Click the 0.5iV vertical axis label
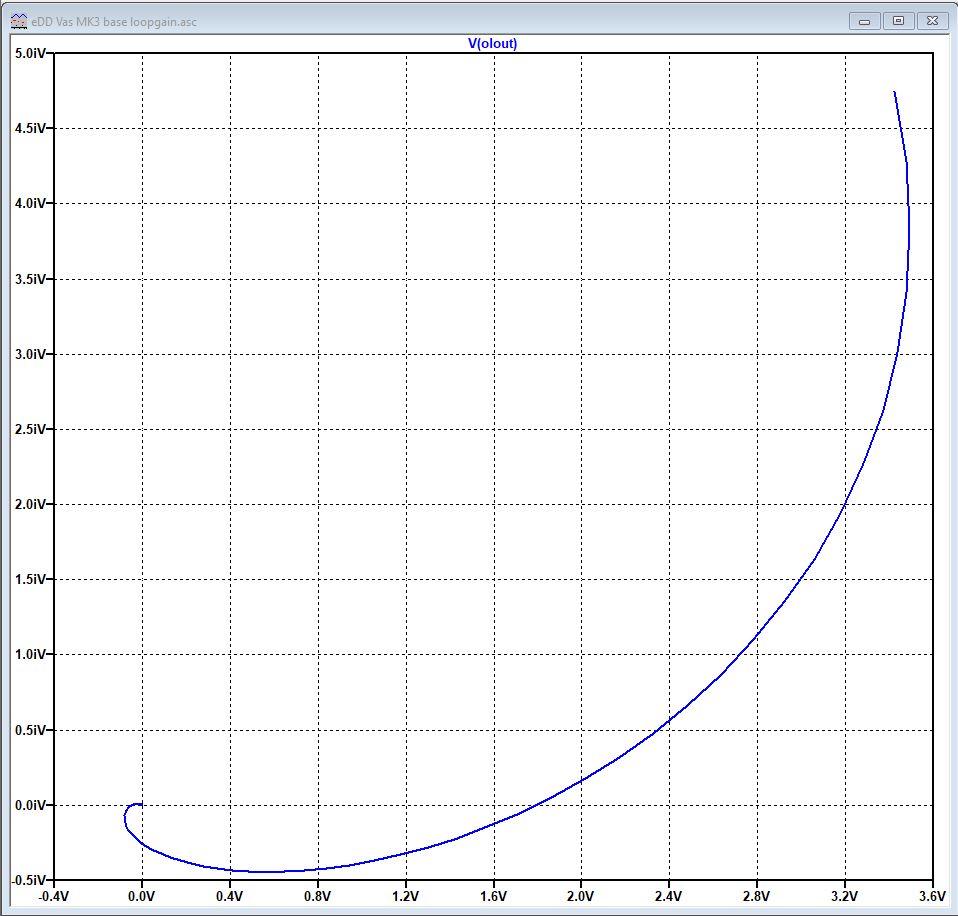This screenshot has width=958, height=916. coord(30,730)
